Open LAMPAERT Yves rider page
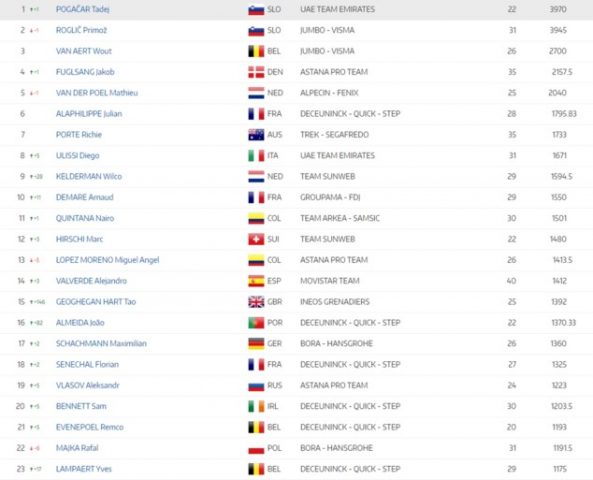593x480 pixels. pyautogui.click(x=84, y=469)
